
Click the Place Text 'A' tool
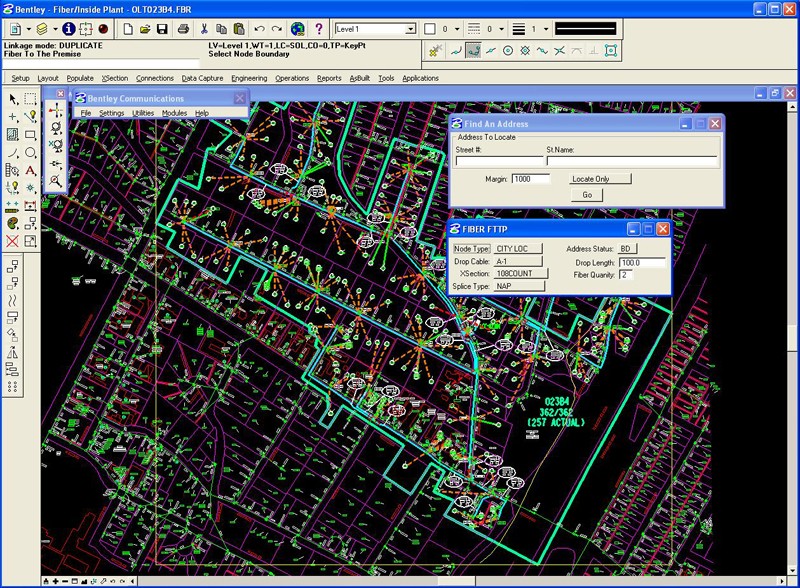[x=31, y=171]
